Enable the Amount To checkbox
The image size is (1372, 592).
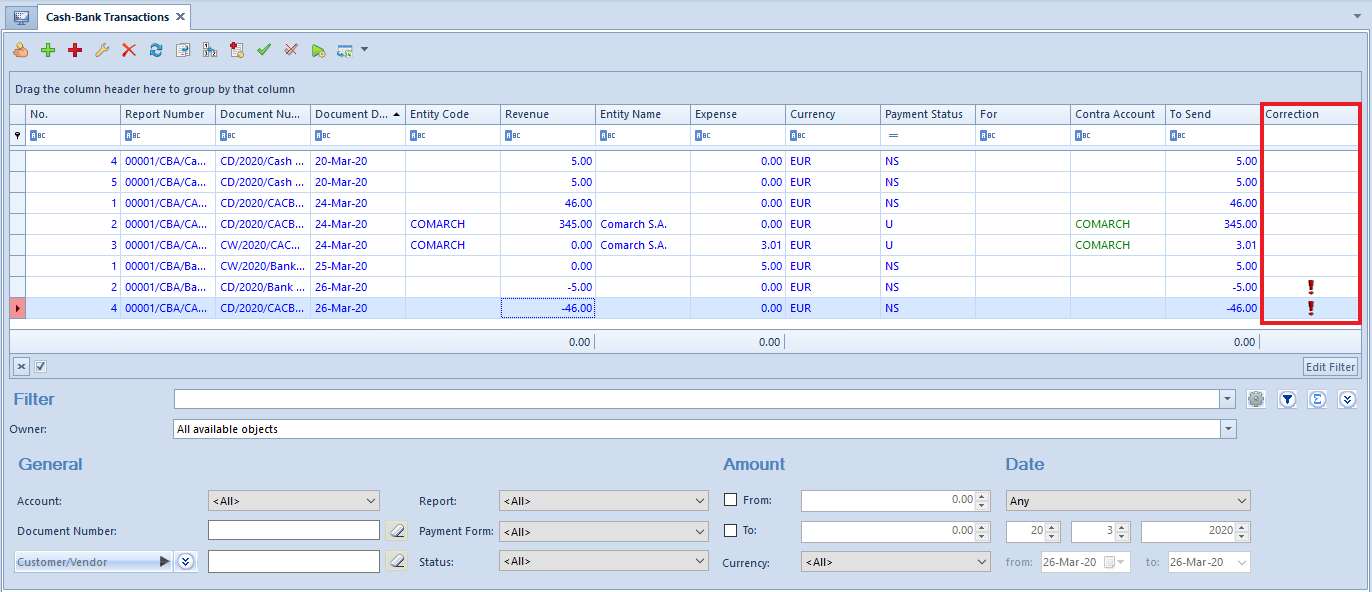(x=730, y=530)
